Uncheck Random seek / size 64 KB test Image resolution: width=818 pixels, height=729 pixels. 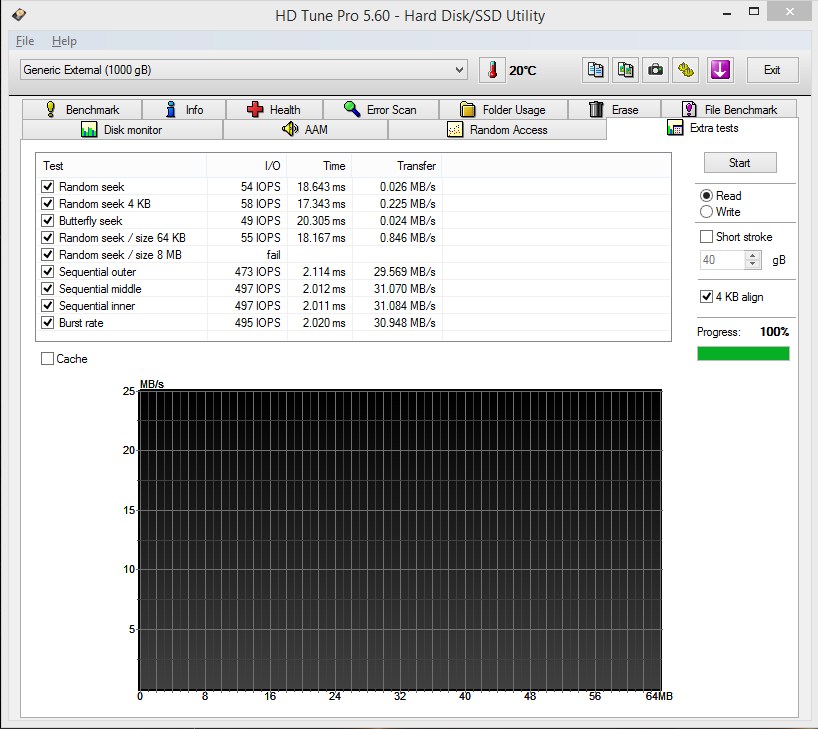[x=47, y=237]
